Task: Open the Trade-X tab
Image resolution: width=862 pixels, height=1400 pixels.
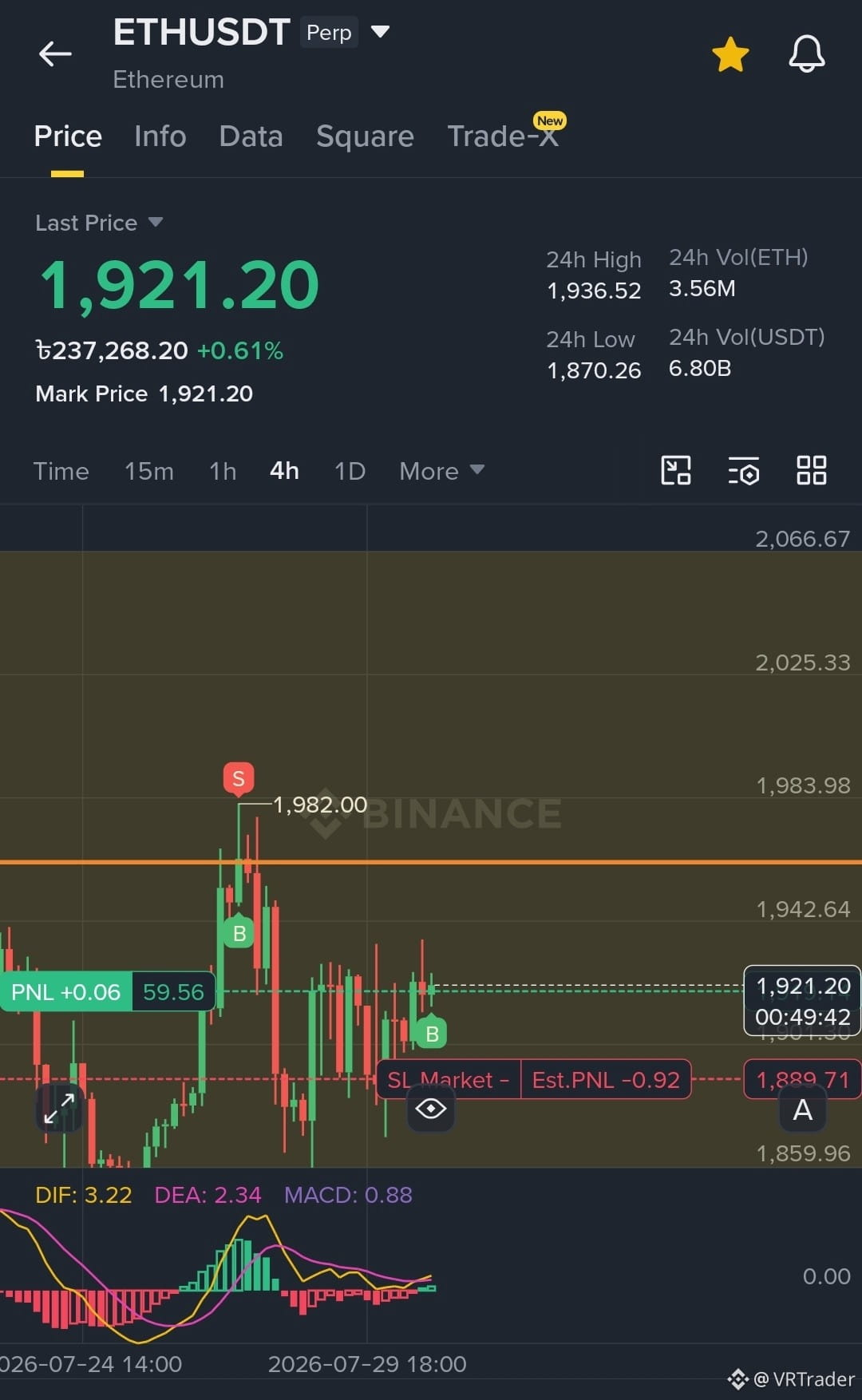Action: pos(503,136)
